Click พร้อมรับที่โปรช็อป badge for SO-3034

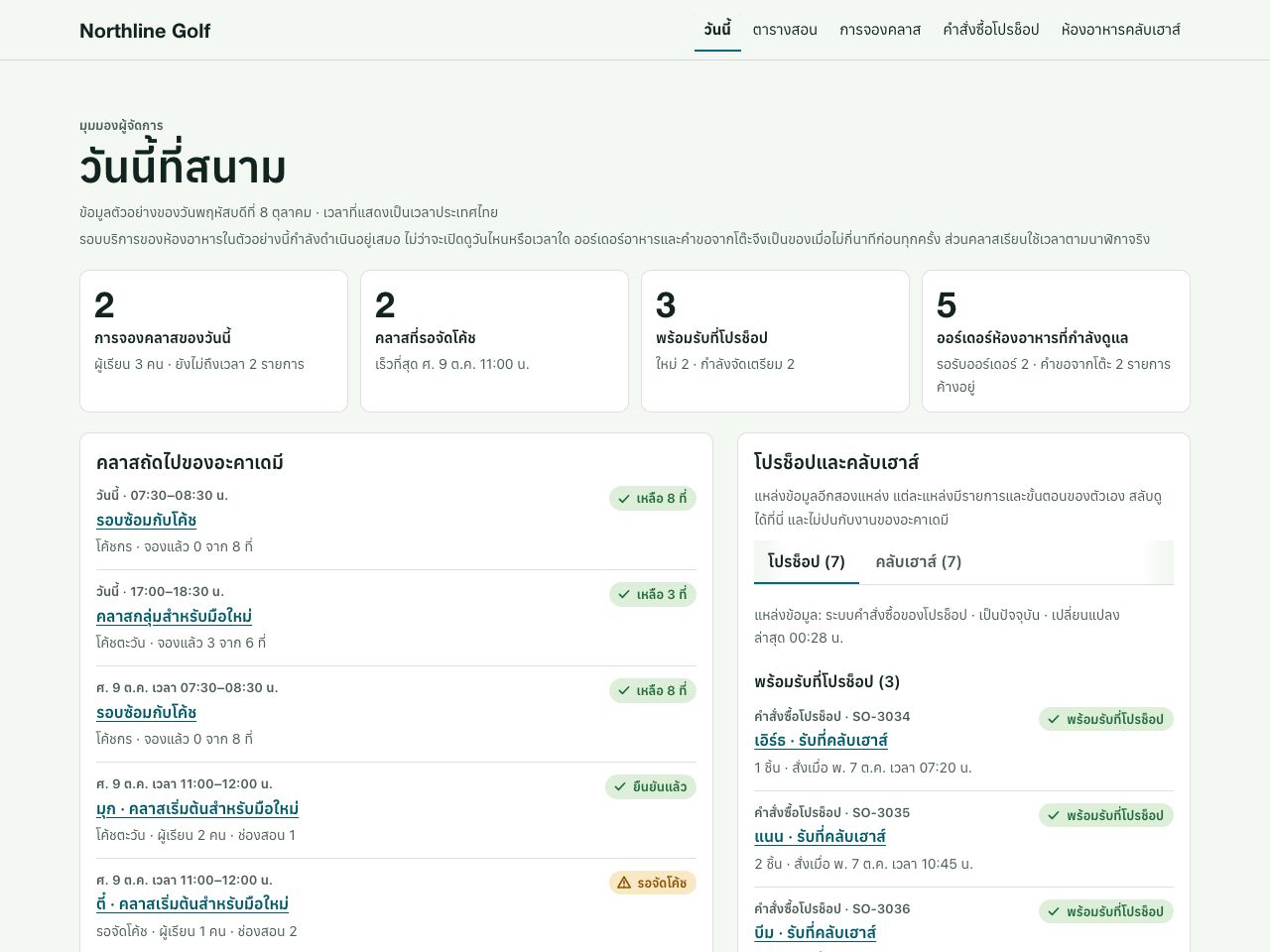[x=1106, y=720]
